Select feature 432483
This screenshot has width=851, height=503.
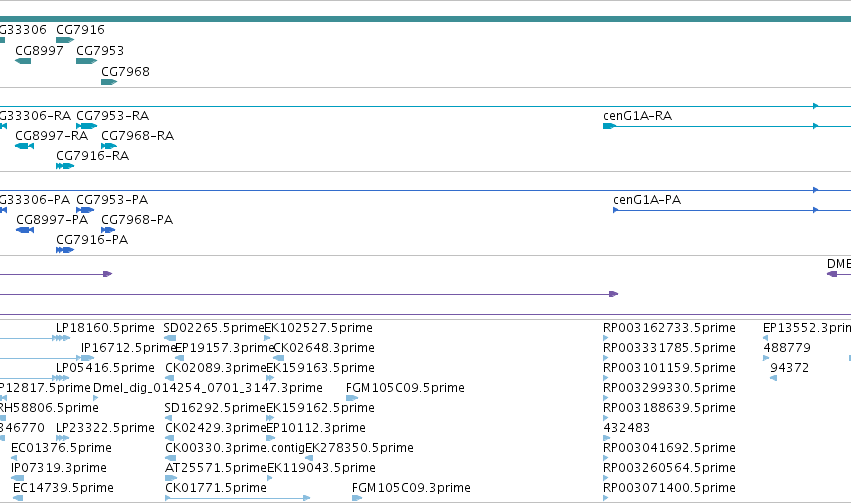tap(626, 428)
